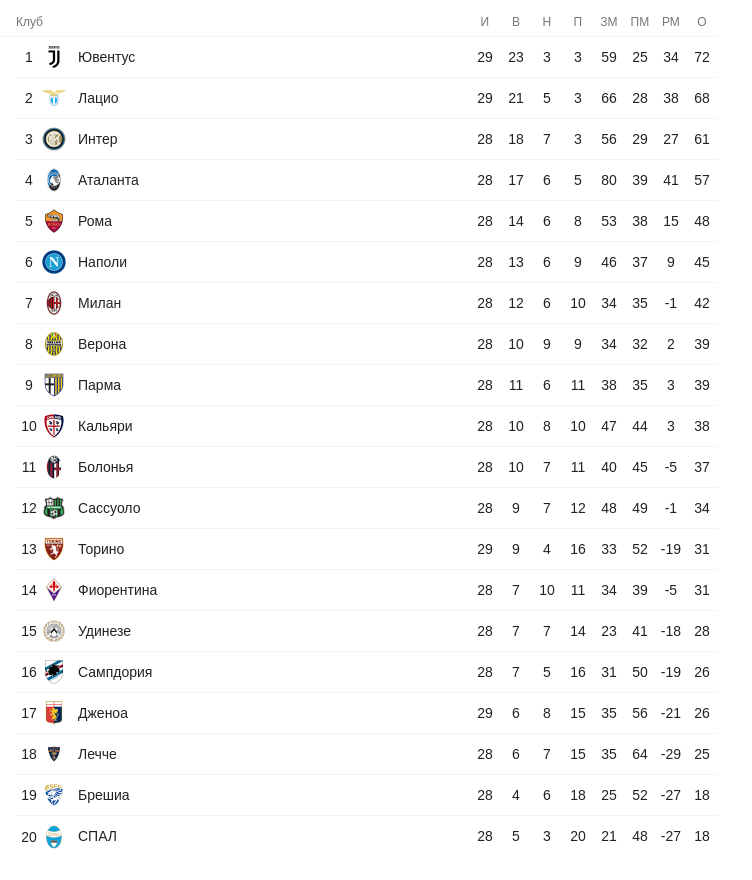Click the Torino bull crest icon
Screen dimensions: 752x880
(x=54, y=549)
